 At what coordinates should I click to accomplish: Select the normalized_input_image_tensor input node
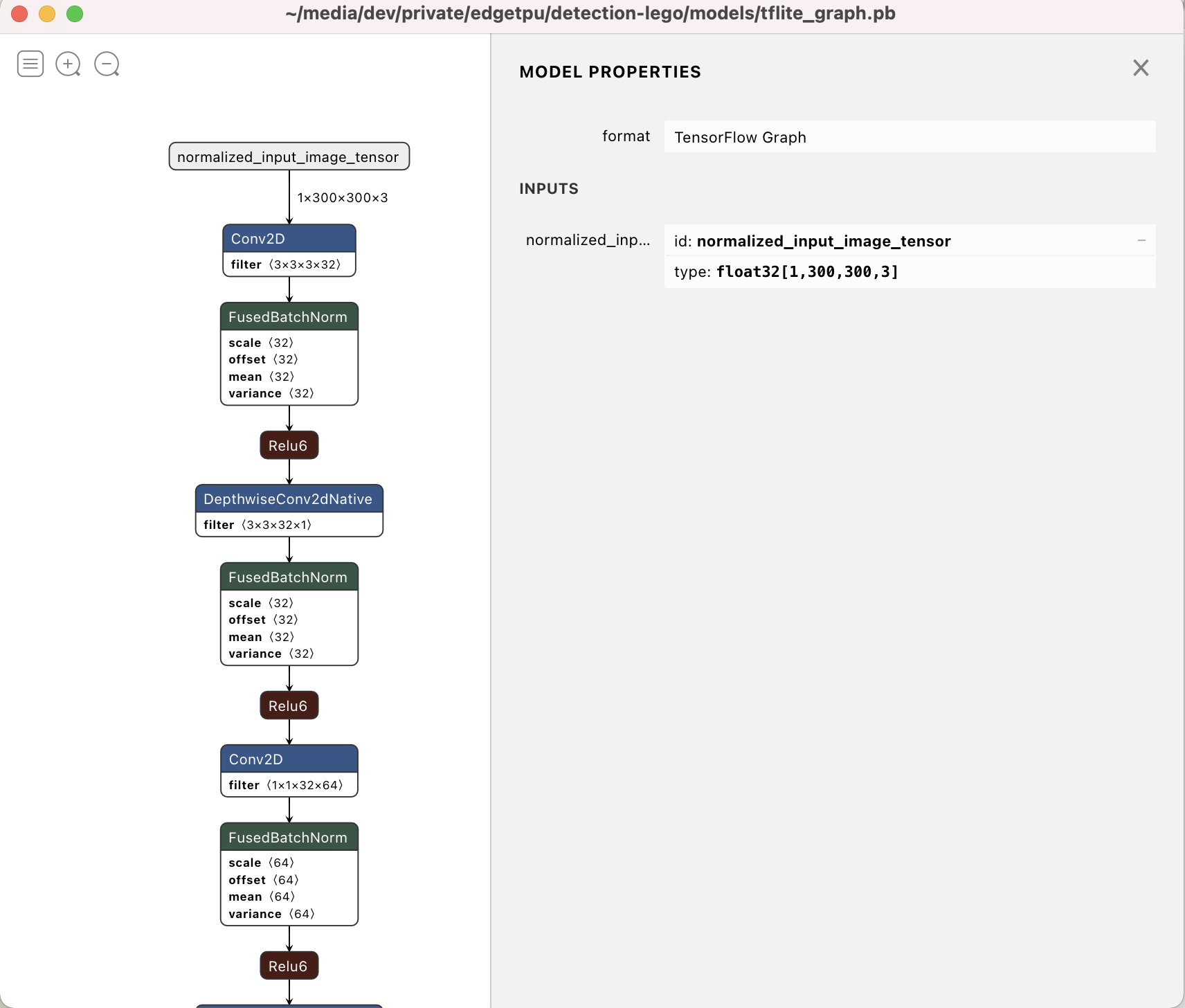pos(289,156)
